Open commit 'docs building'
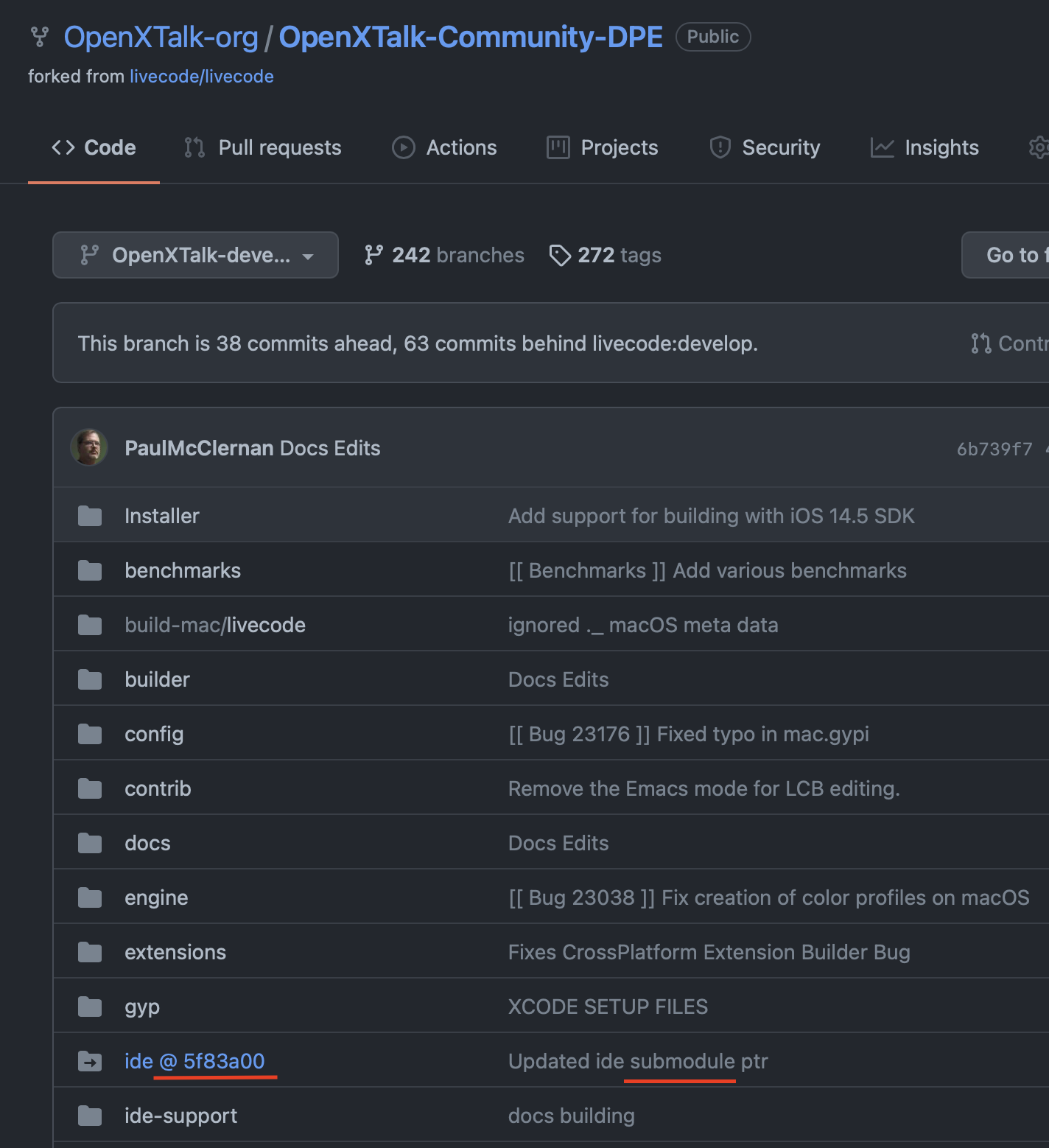 pyautogui.click(x=572, y=1116)
